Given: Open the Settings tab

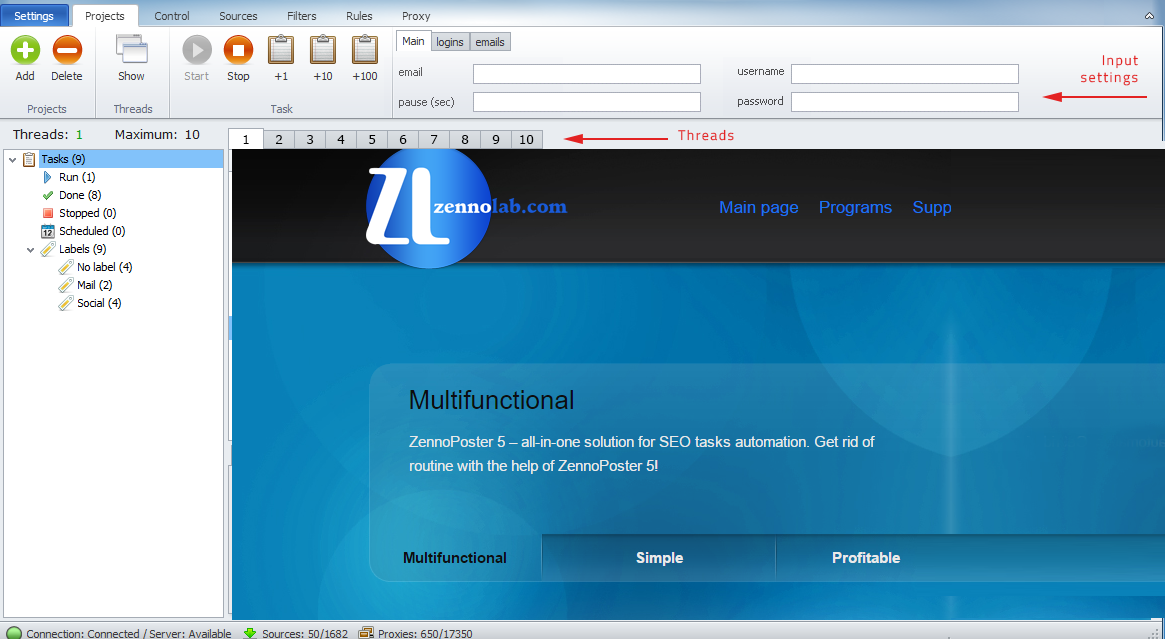Looking at the screenshot, I should [x=34, y=16].
